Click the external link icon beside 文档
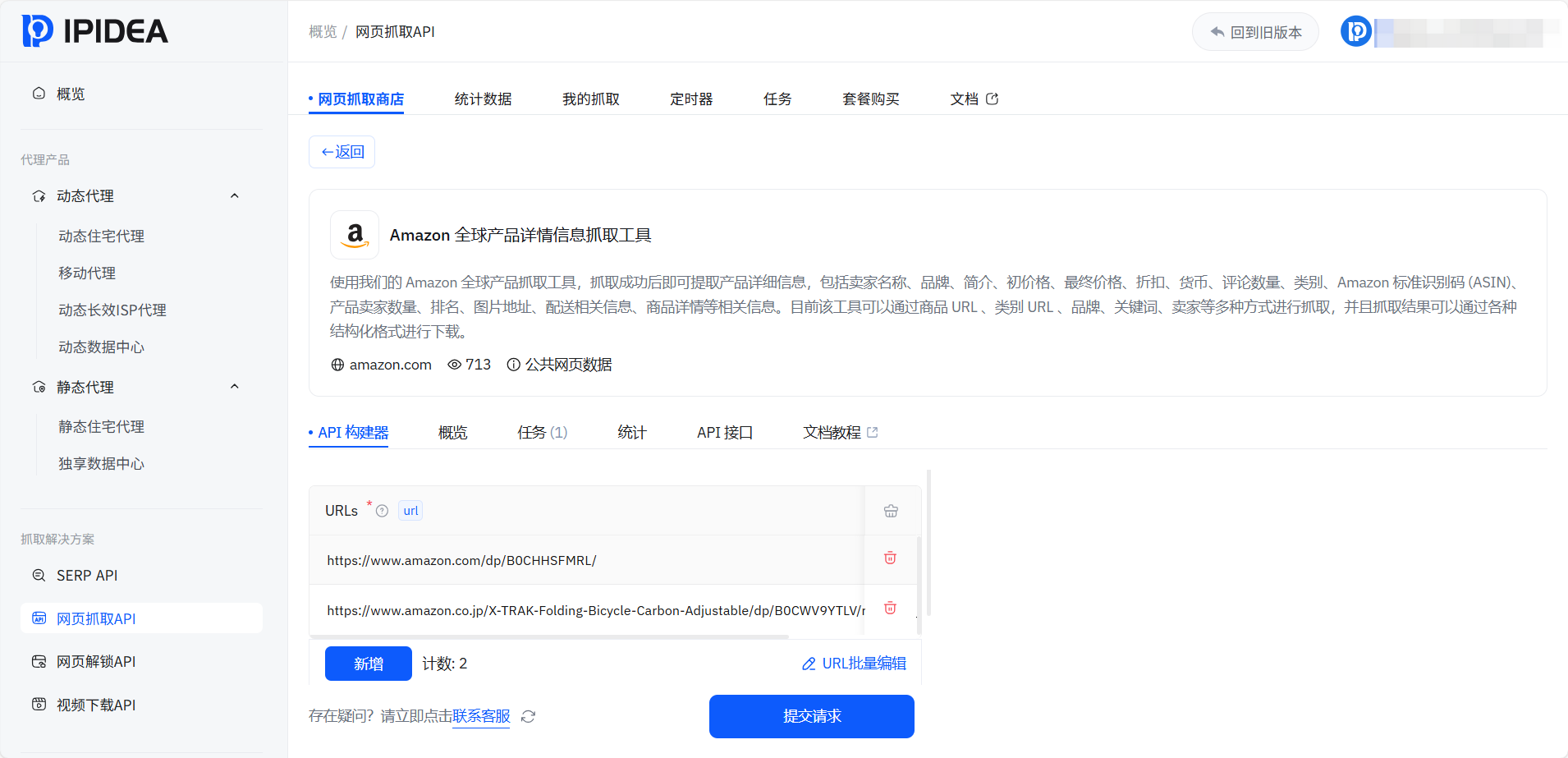The width and height of the screenshot is (1568, 758). click(x=993, y=99)
